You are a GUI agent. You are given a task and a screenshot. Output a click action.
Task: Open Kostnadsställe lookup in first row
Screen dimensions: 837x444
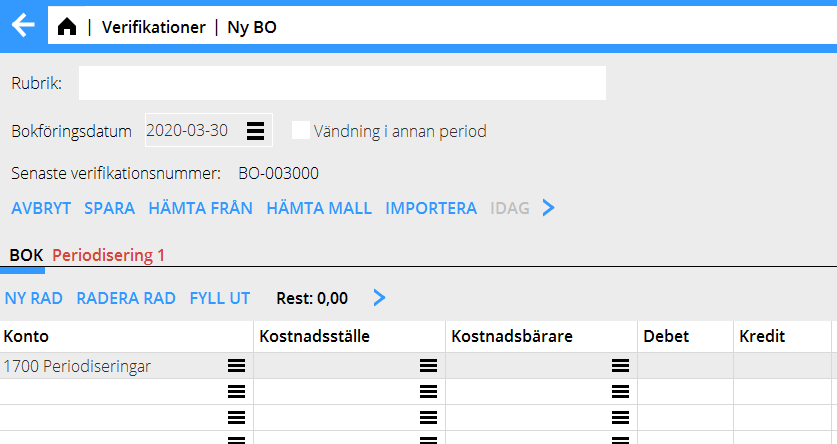coord(428,366)
